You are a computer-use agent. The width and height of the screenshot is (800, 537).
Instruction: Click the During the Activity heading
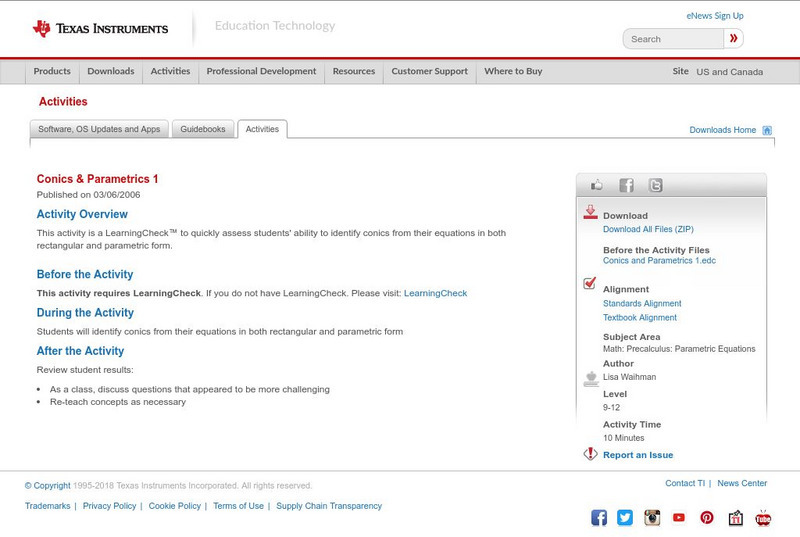tap(85, 313)
